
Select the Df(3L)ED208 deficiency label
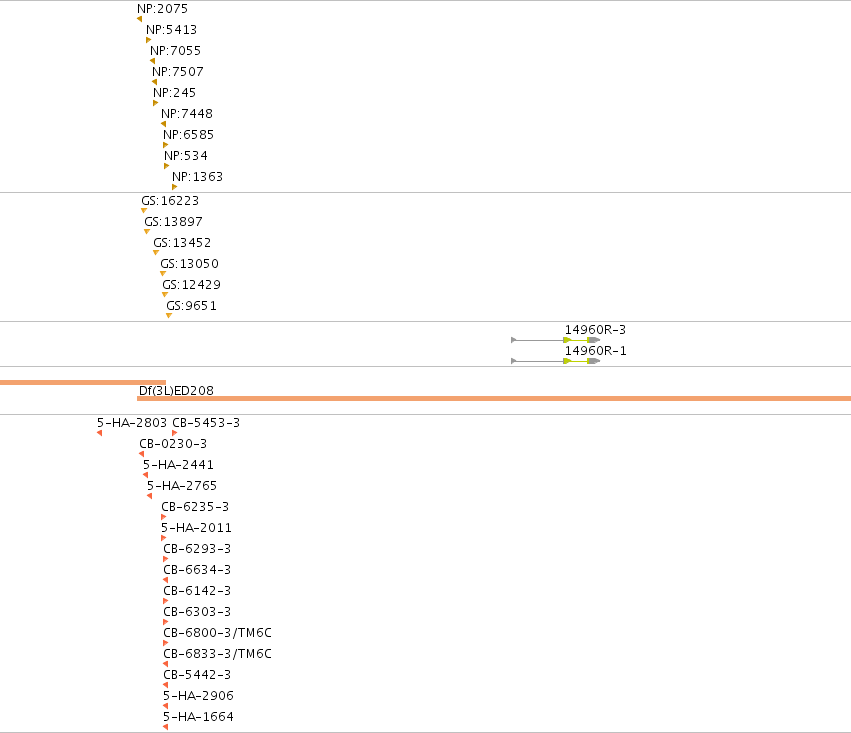pyautogui.click(x=176, y=391)
